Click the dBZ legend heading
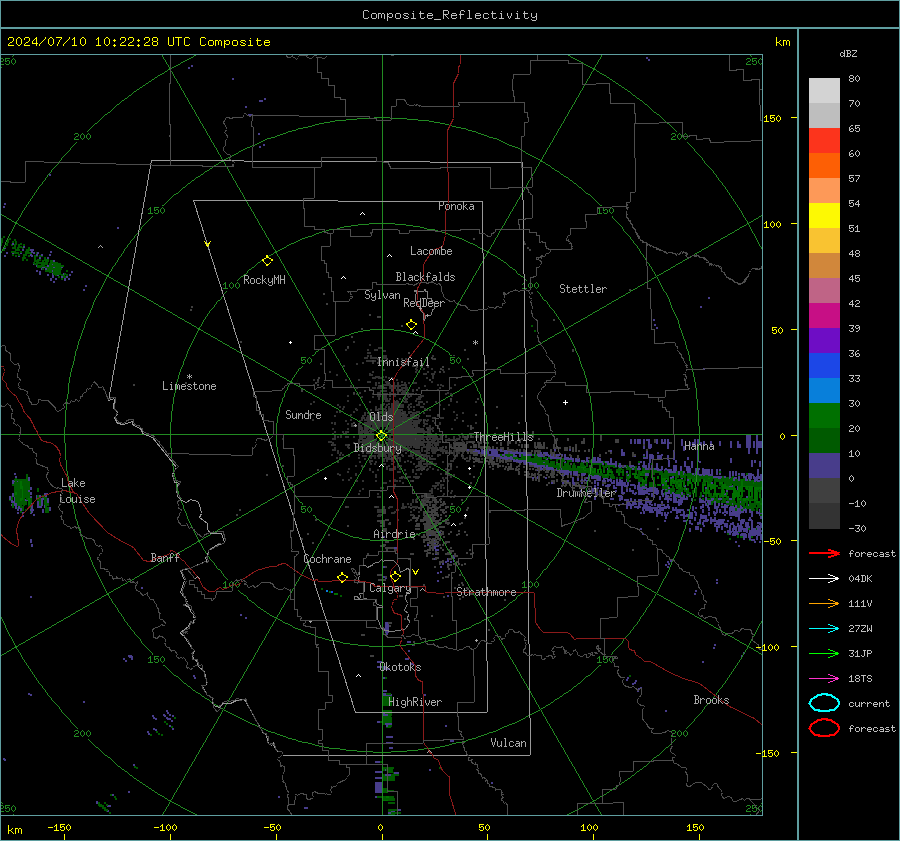 click(848, 54)
